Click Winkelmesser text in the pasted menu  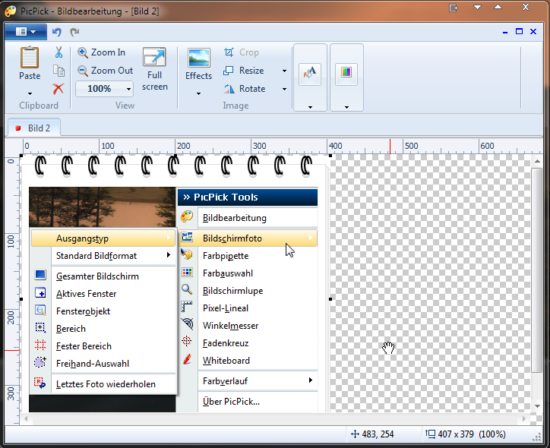(230, 326)
